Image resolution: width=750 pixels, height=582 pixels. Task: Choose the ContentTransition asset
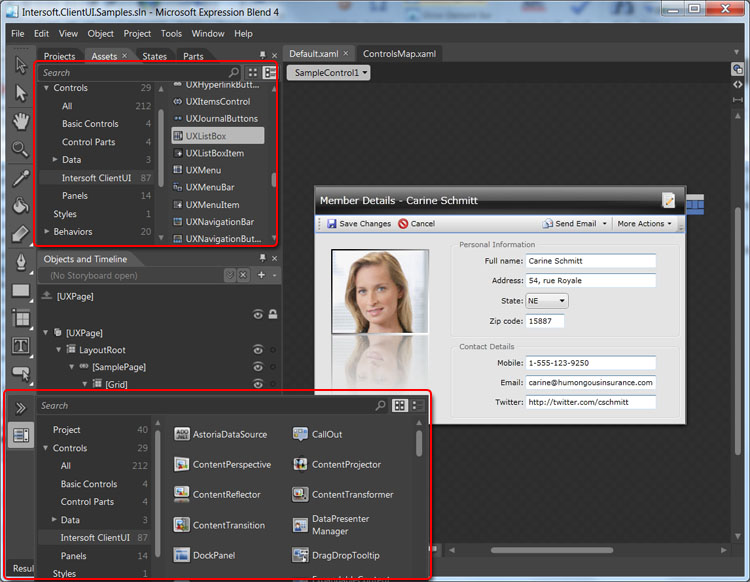[220, 525]
